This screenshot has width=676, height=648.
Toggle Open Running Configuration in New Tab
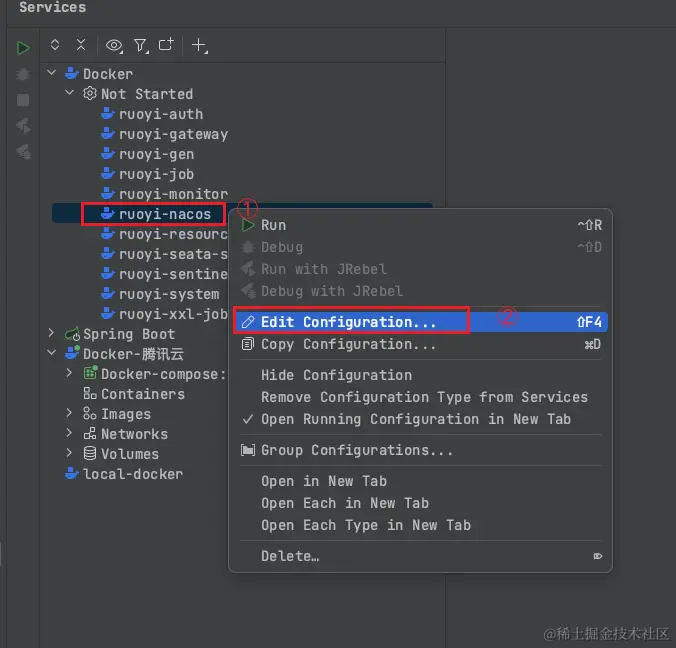point(415,419)
